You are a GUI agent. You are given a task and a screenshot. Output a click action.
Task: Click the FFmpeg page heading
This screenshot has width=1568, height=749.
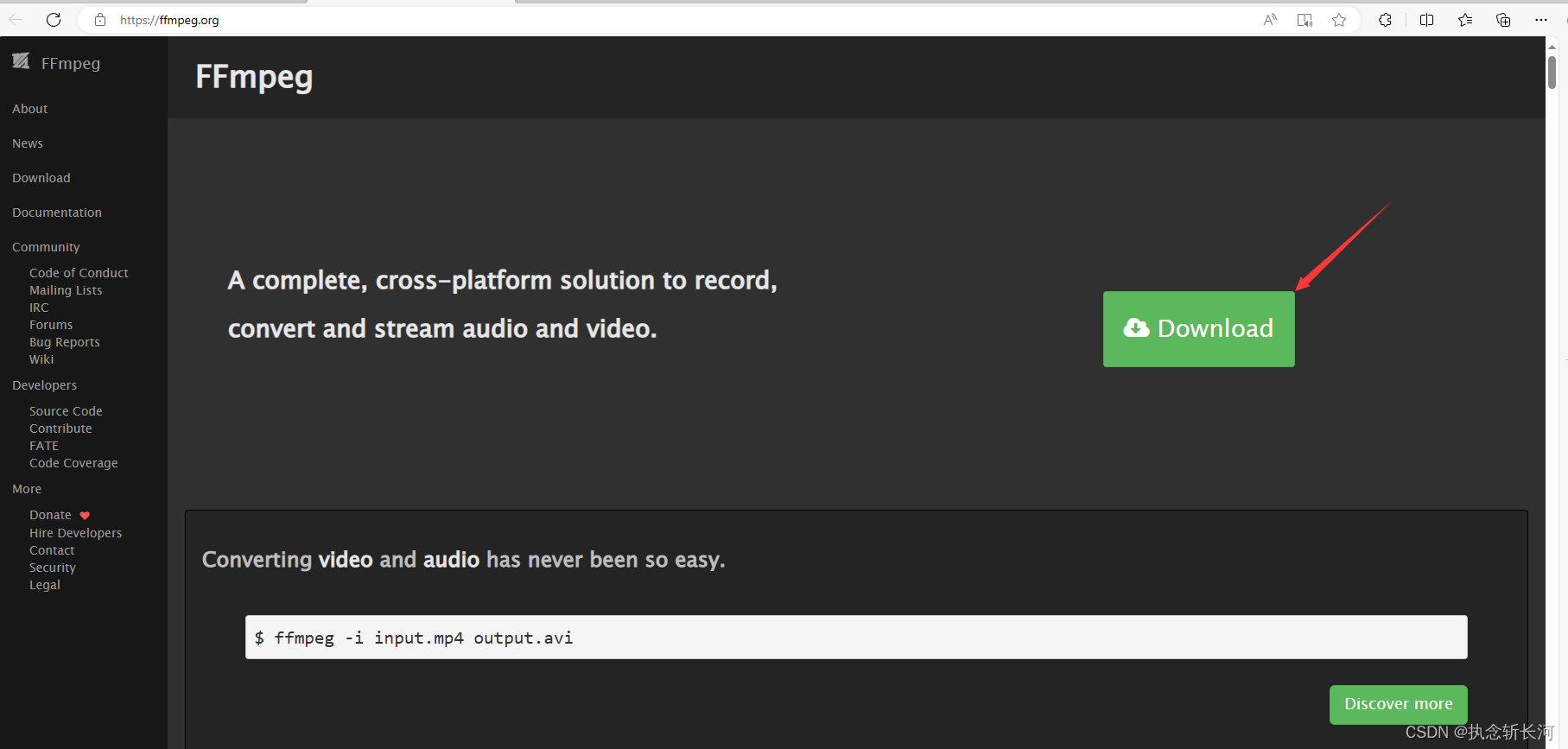254,77
